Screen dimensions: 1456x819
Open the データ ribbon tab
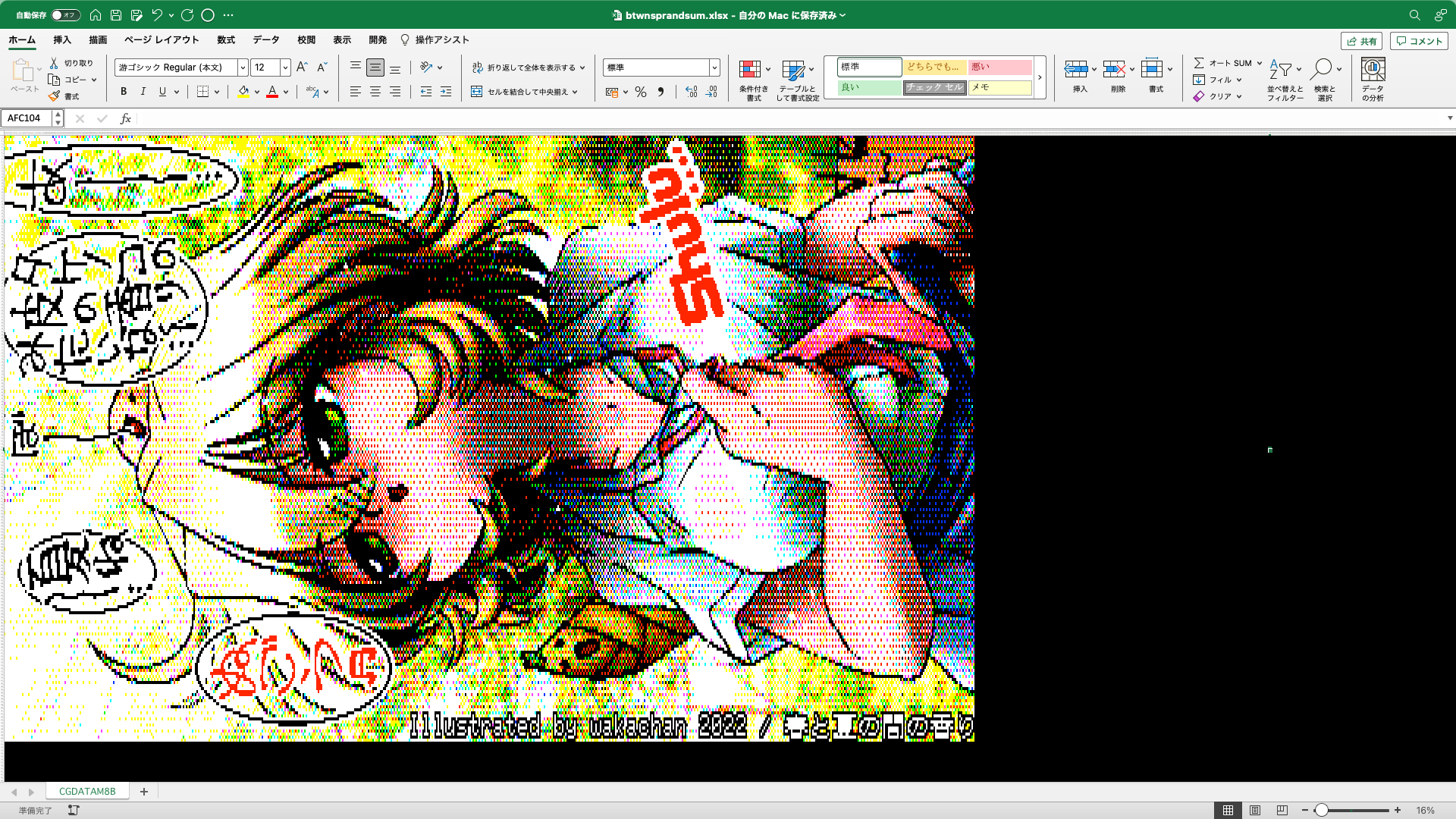click(x=266, y=40)
